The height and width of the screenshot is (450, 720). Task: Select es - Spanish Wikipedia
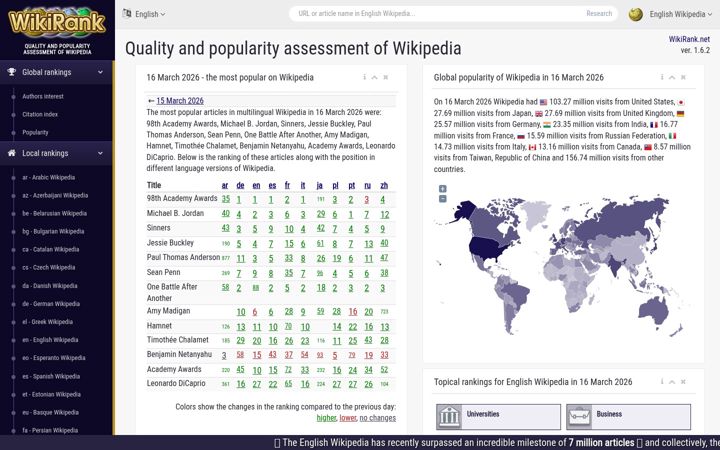point(51,376)
